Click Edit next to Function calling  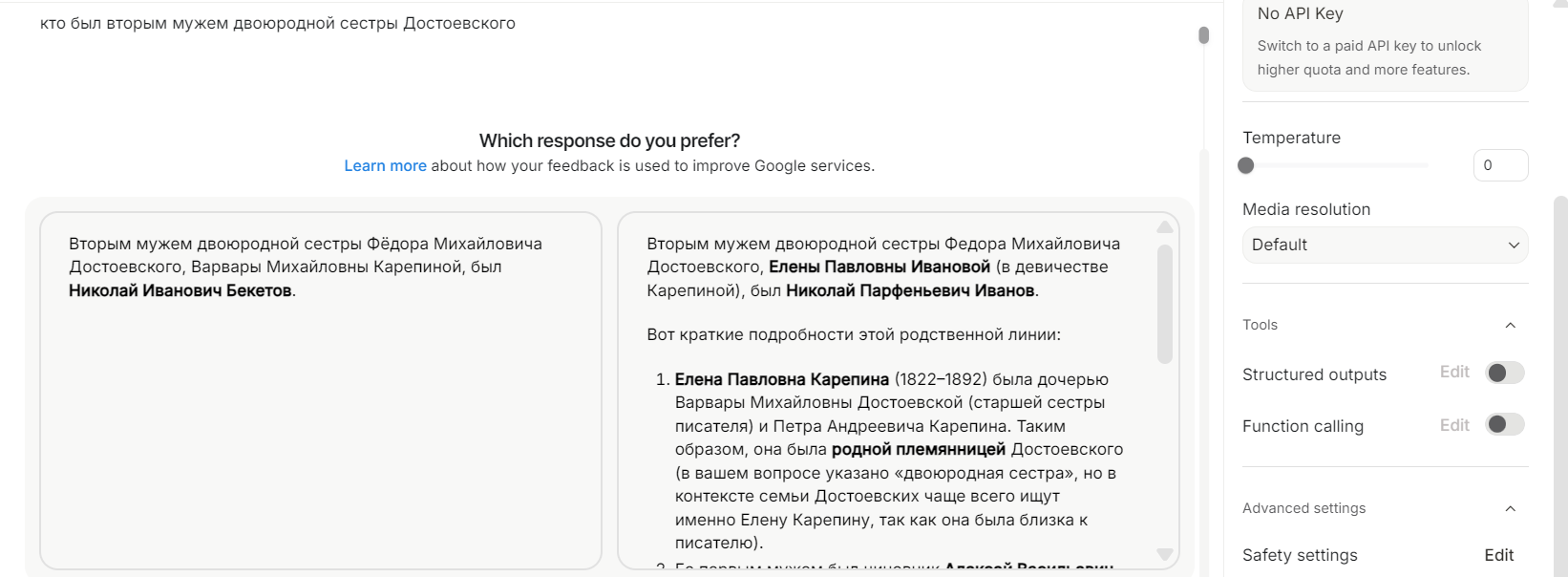tap(1454, 426)
